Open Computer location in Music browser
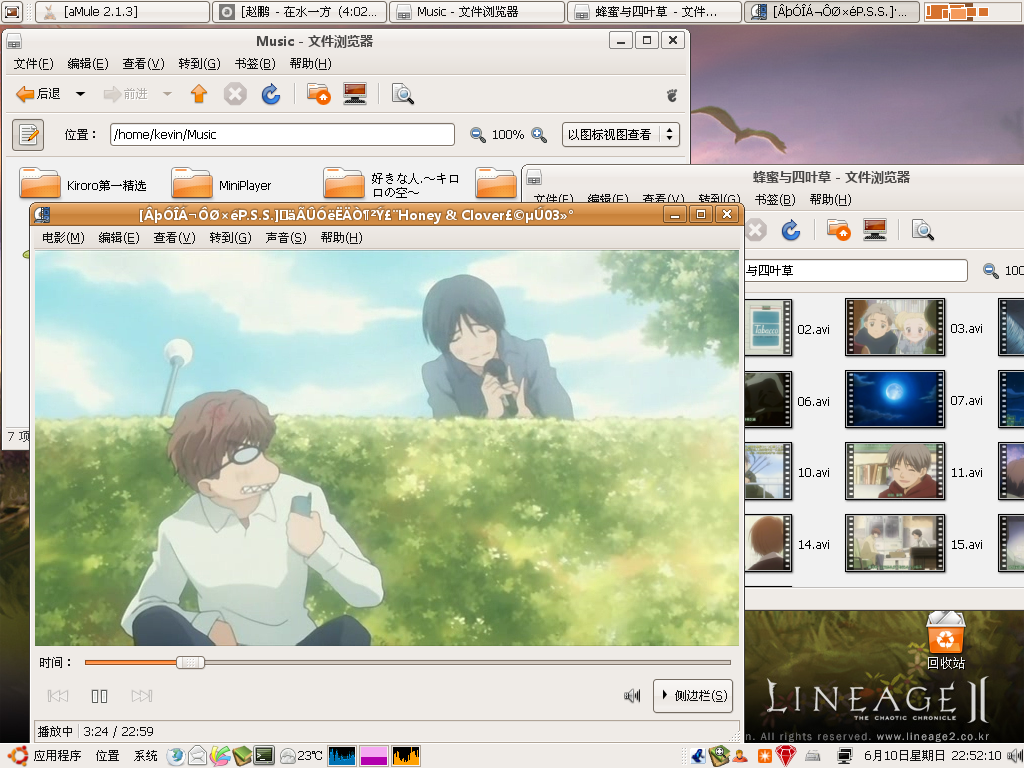Image resolution: width=1024 pixels, height=768 pixels. 355,94
